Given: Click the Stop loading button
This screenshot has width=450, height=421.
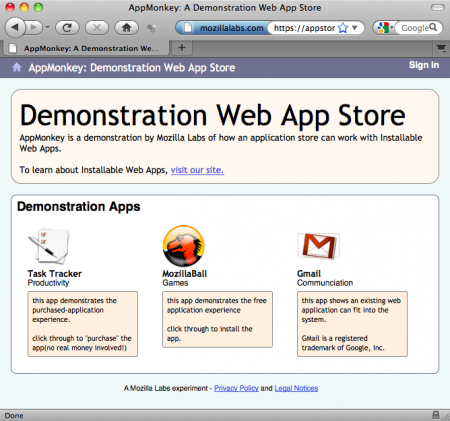Looking at the screenshot, I should pos(97,28).
